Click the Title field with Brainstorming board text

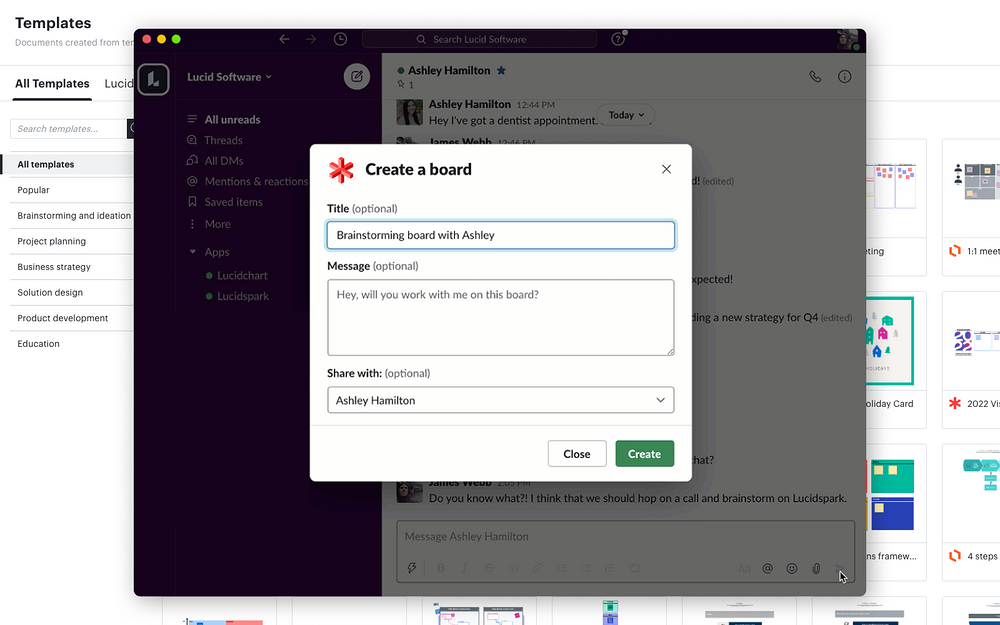tap(501, 235)
